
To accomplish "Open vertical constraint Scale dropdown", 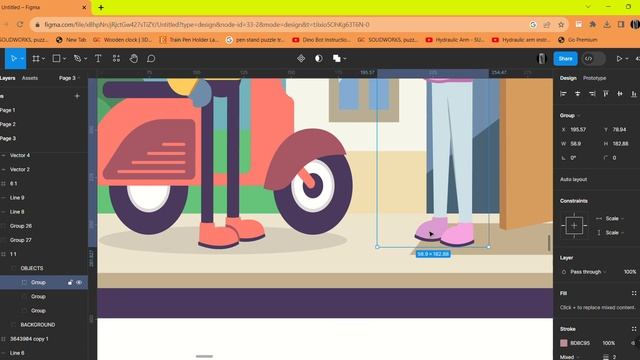I will (x=615, y=233).
